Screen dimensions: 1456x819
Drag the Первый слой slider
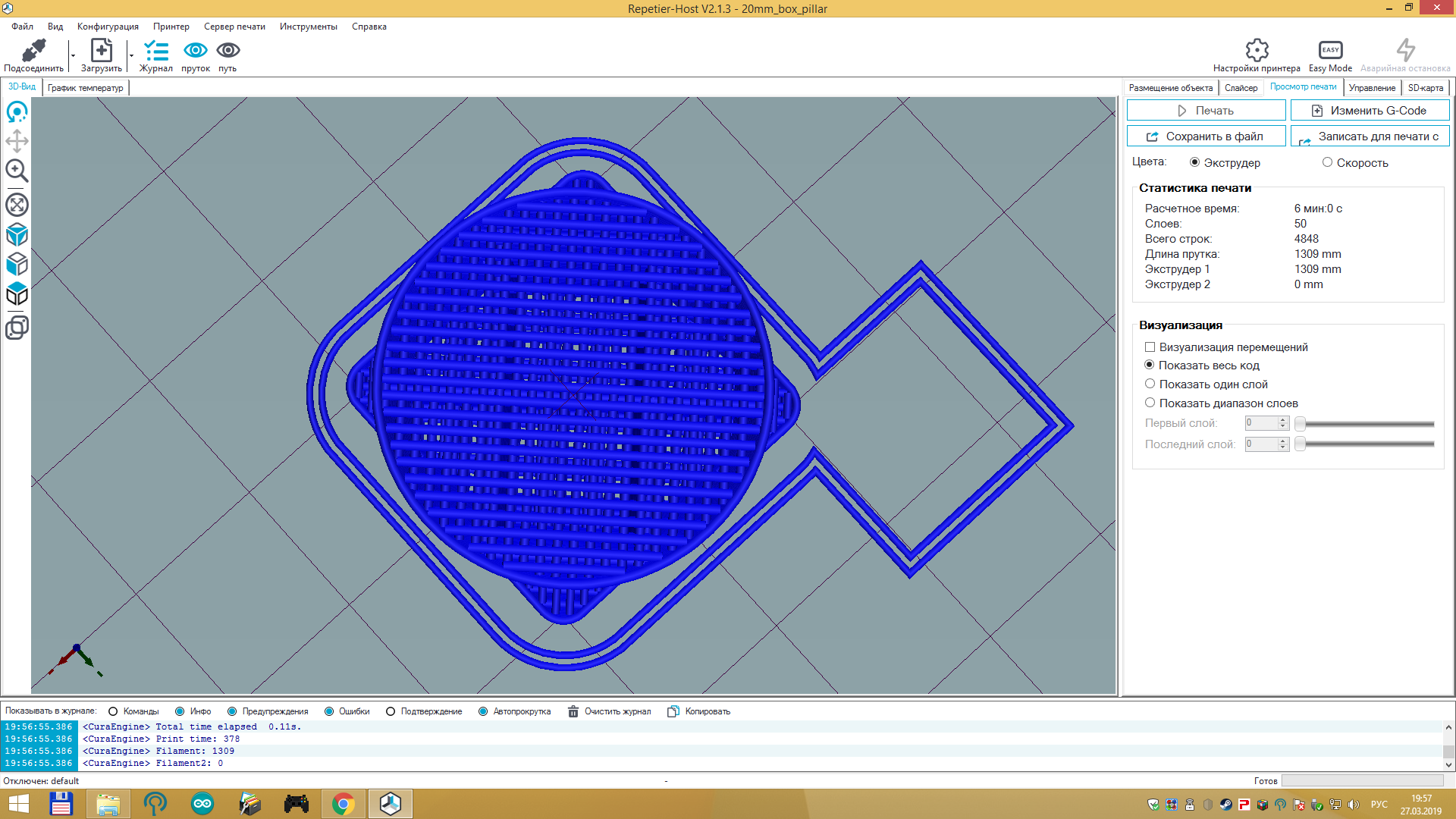1302,423
